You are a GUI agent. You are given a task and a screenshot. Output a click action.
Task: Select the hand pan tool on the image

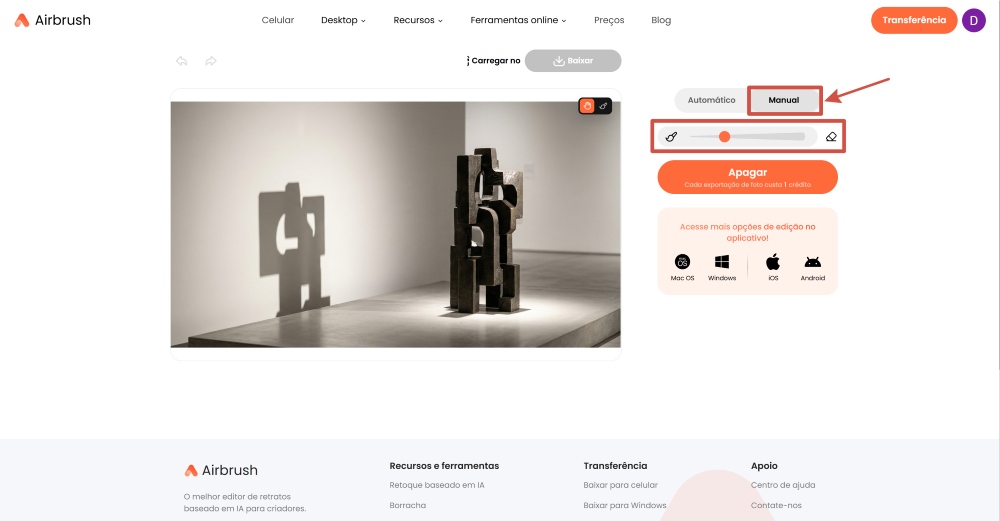tap(587, 106)
